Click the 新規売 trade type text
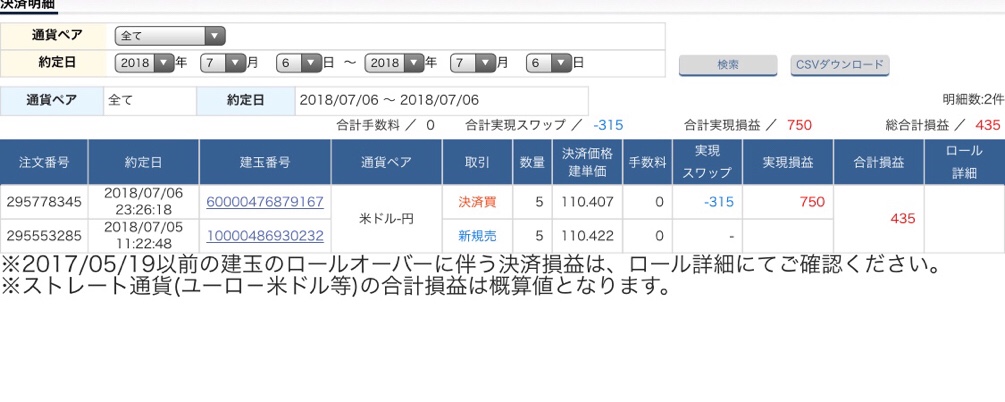Viewport: 1005px width, 402px height. tap(477, 236)
